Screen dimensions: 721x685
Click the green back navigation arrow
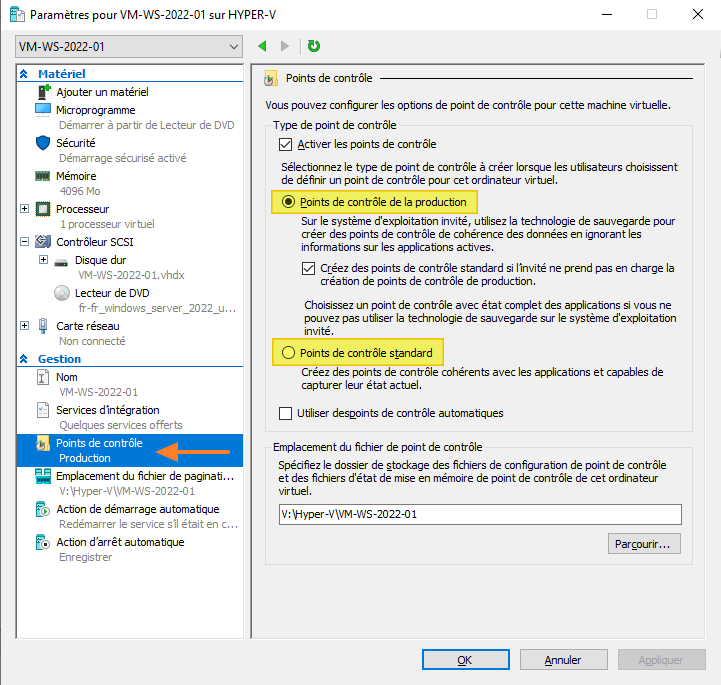pos(262,46)
